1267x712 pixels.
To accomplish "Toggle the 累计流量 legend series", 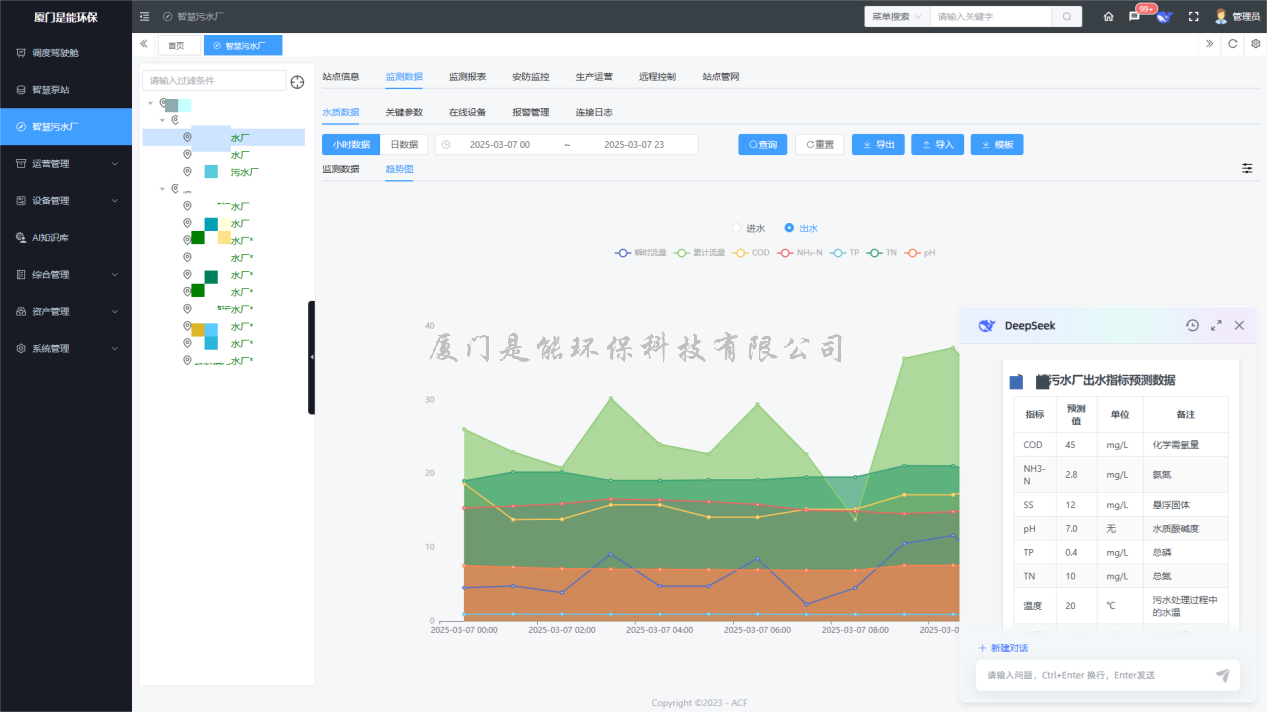I will coord(699,253).
